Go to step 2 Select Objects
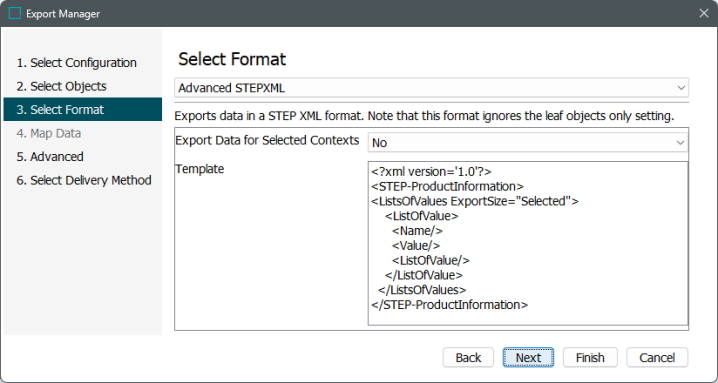The width and height of the screenshot is (718, 383). (x=61, y=86)
